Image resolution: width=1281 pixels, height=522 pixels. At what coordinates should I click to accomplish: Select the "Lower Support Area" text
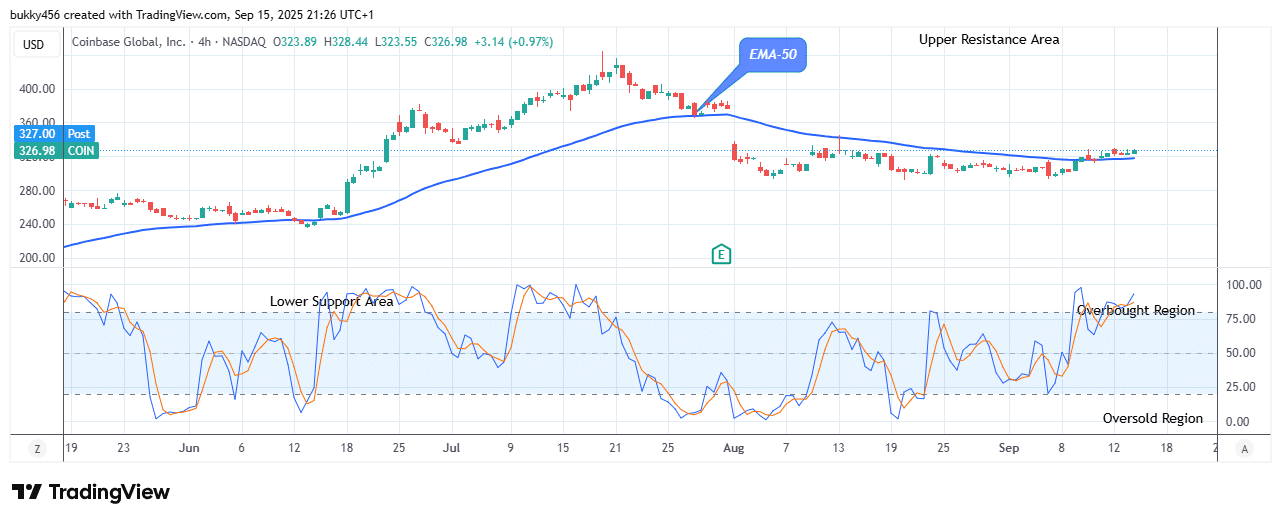pyautogui.click(x=331, y=301)
